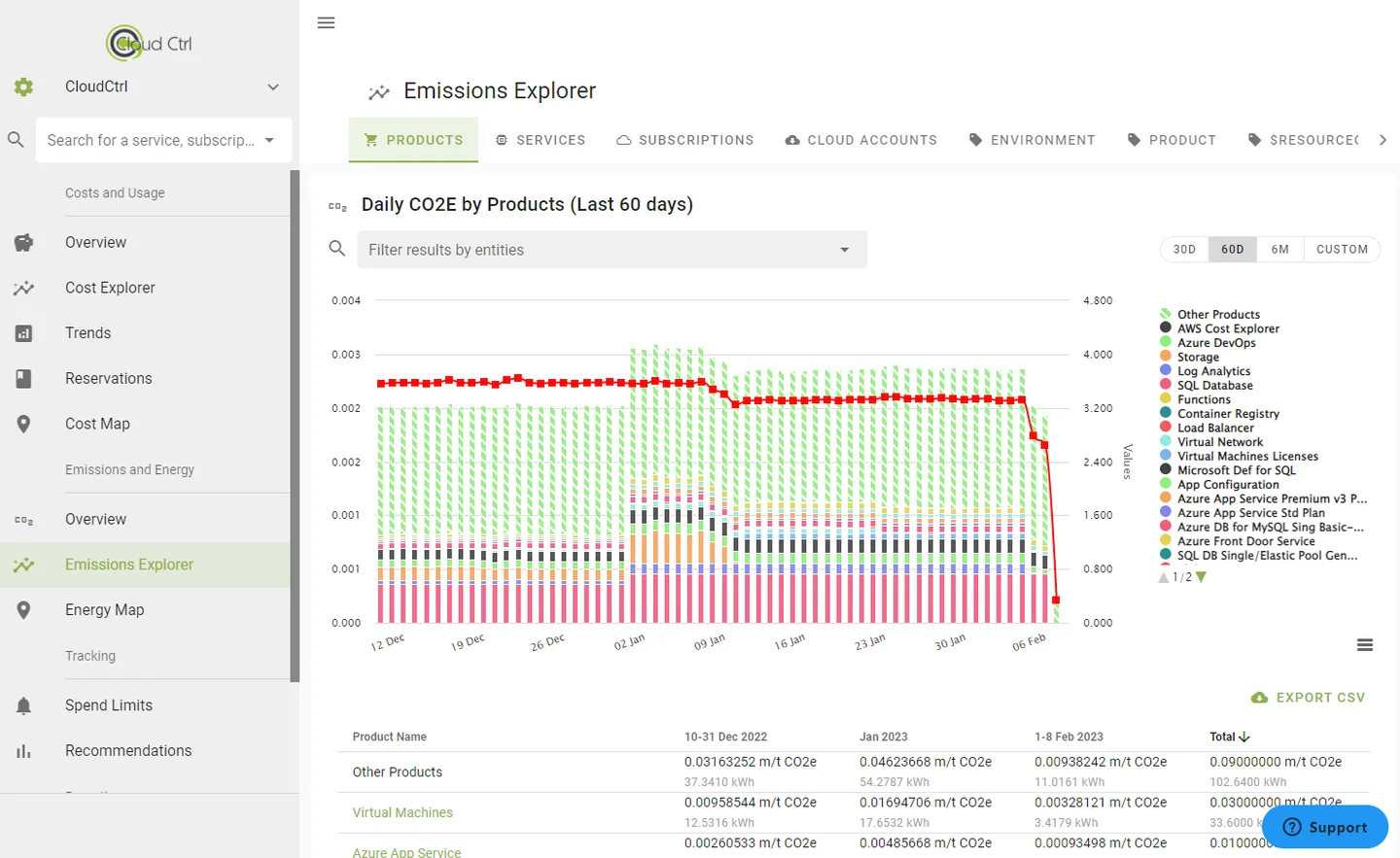Click the Recommendations bars icon
Viewport: 1400px width, 858px height.
pos(23,751)
